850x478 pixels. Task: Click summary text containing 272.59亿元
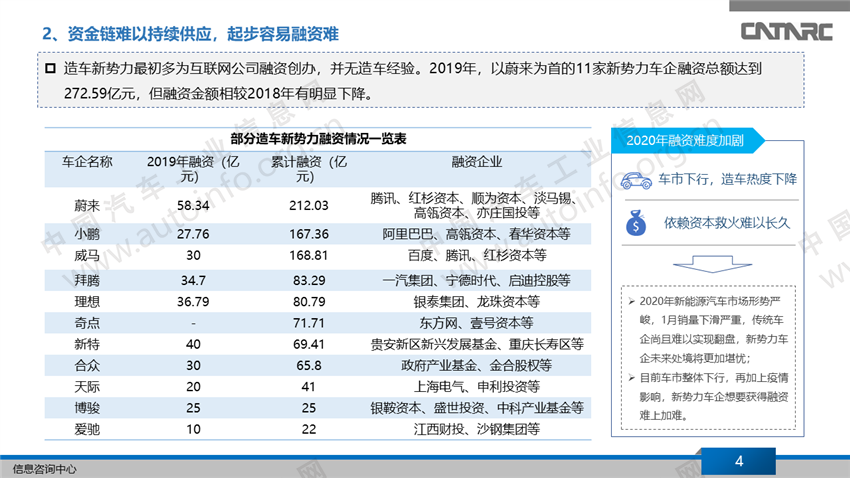tap(413, 81)
